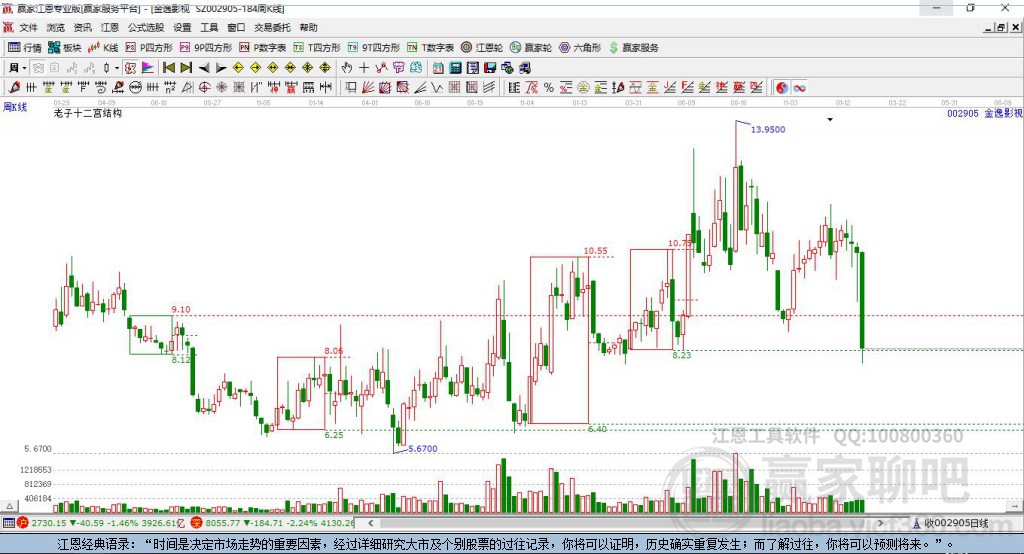Open the T四方形 tool
Image resolution: width=1024 pixels, height=554 pixels.
tap(317, 48)
